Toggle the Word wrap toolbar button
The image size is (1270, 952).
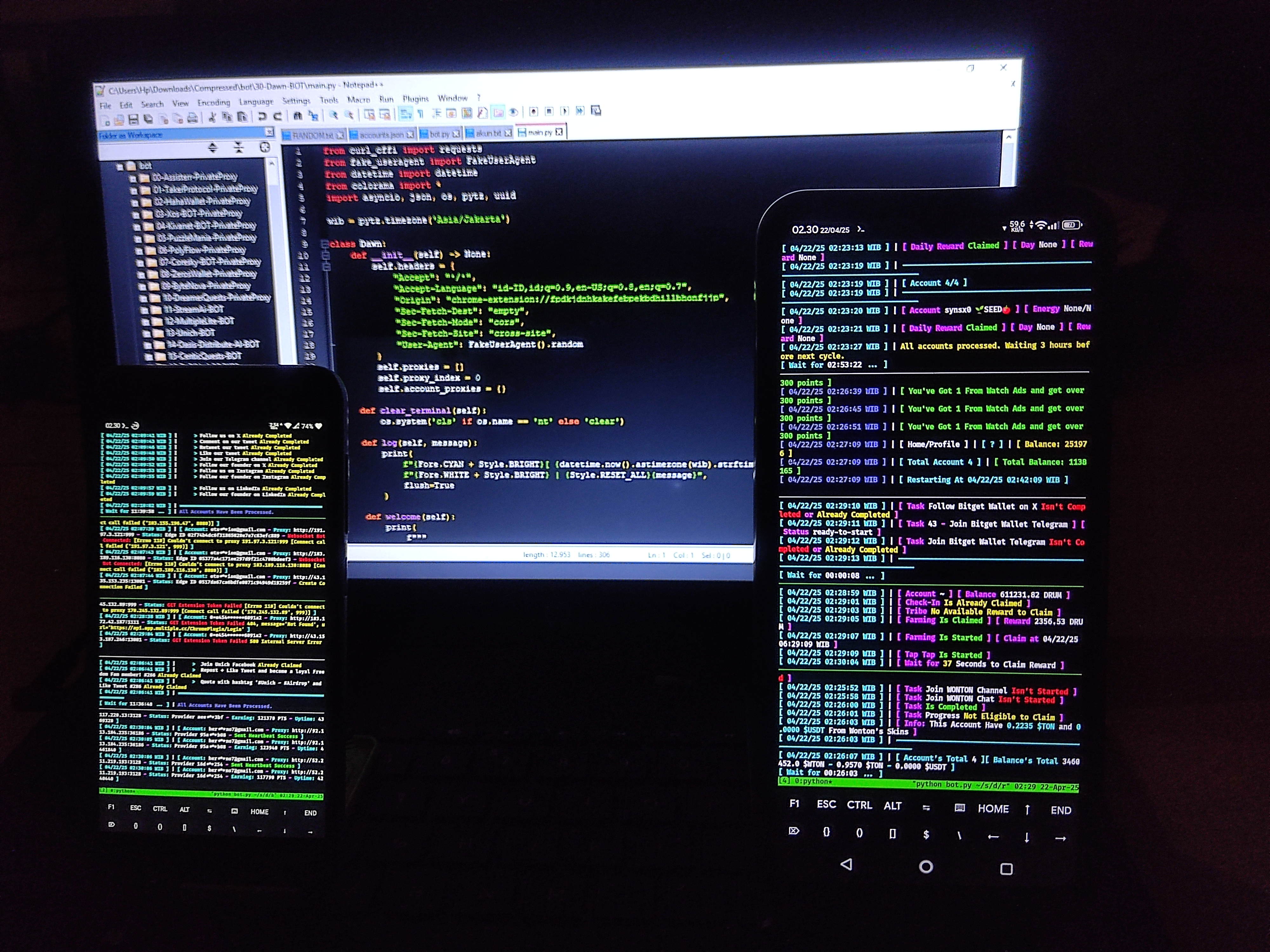point(405,114)
